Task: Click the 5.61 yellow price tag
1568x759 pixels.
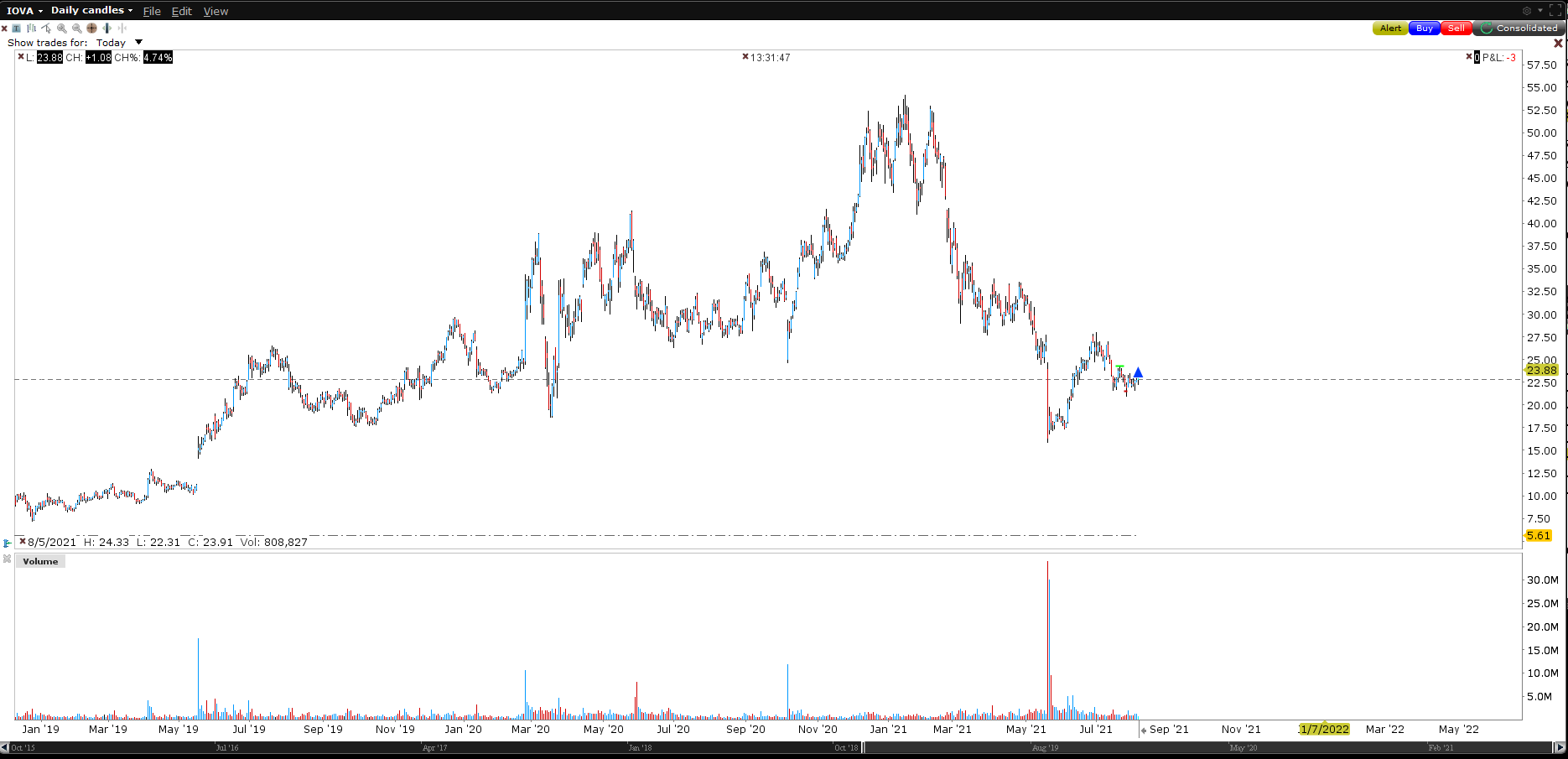Action: click(1538, 535)
